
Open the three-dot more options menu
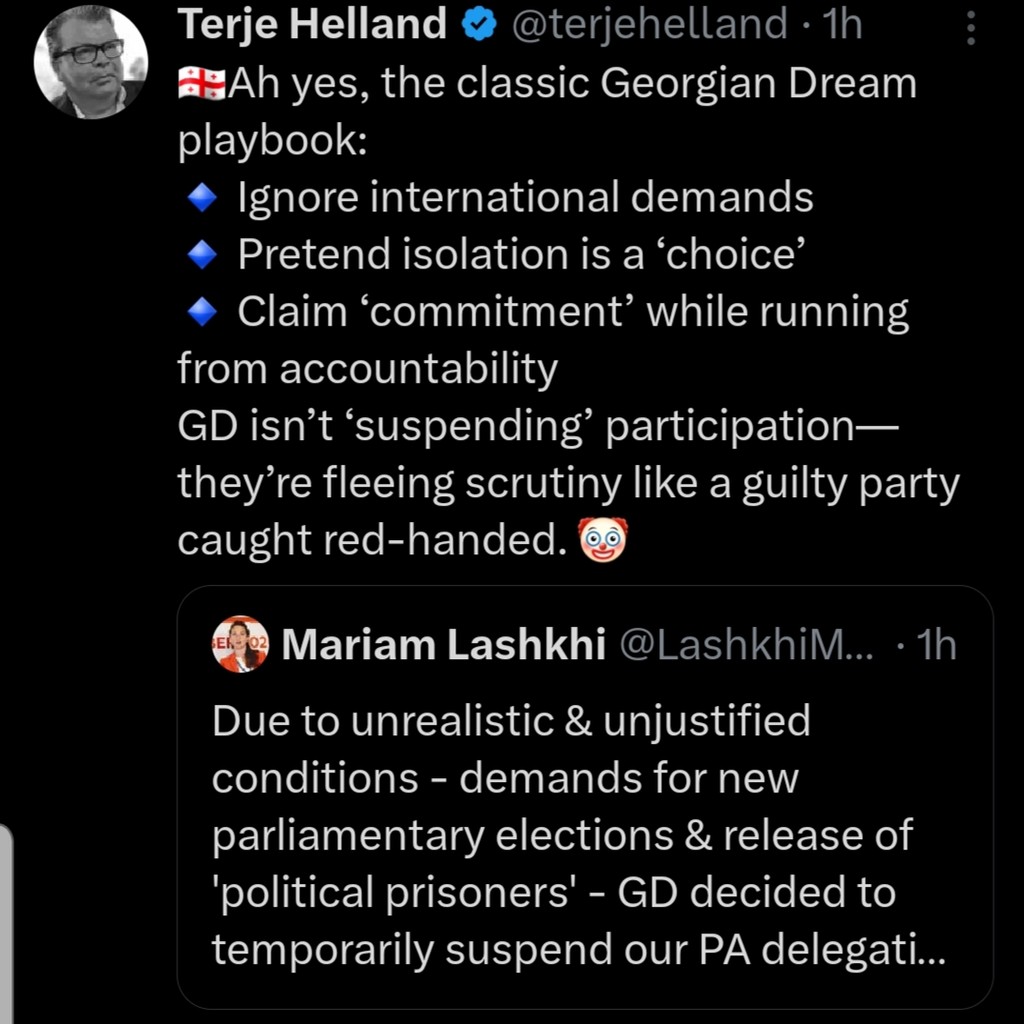pyautogui.click(x=969, y=27)
